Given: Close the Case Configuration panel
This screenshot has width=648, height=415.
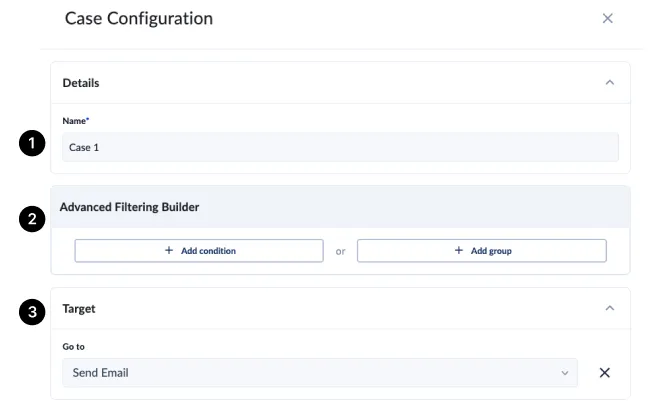Looking at the screenshot, I should [x=607, y=18].
